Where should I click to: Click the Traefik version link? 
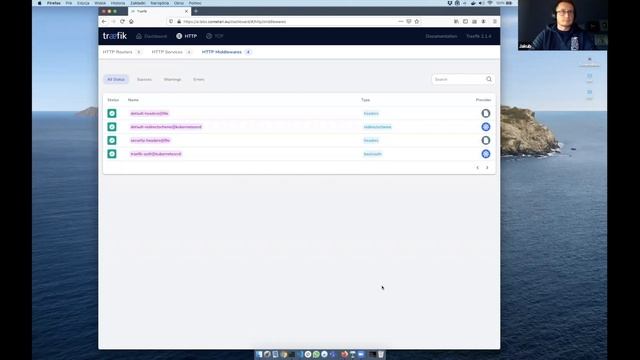(x=479, y=36)
